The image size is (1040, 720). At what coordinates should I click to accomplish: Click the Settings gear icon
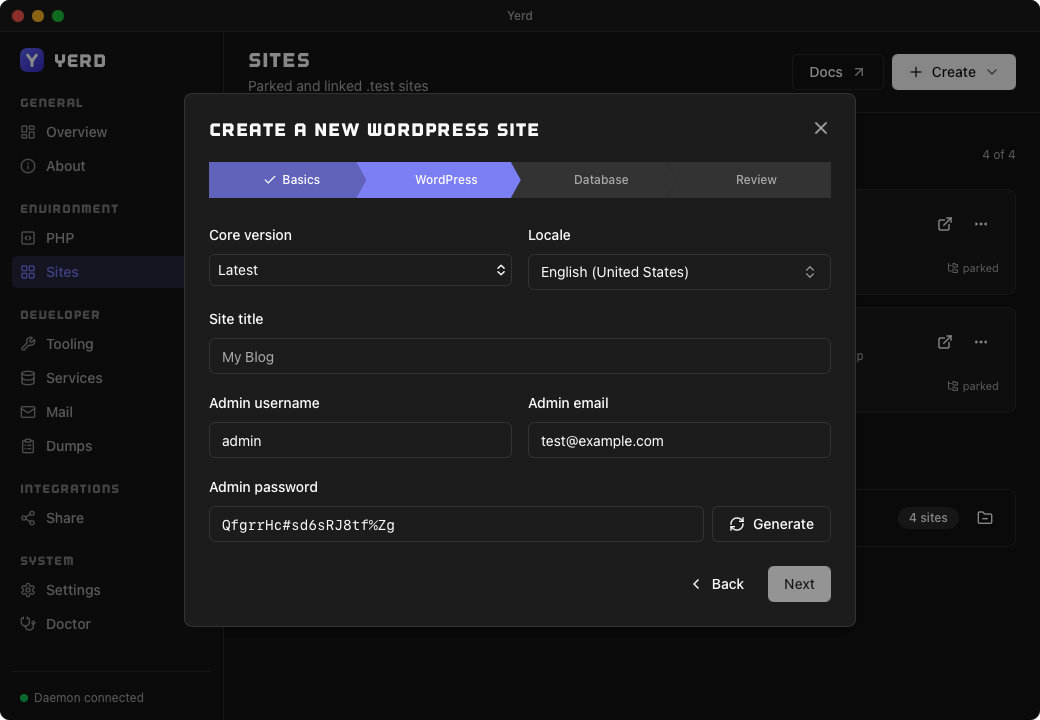pos(28,590)
